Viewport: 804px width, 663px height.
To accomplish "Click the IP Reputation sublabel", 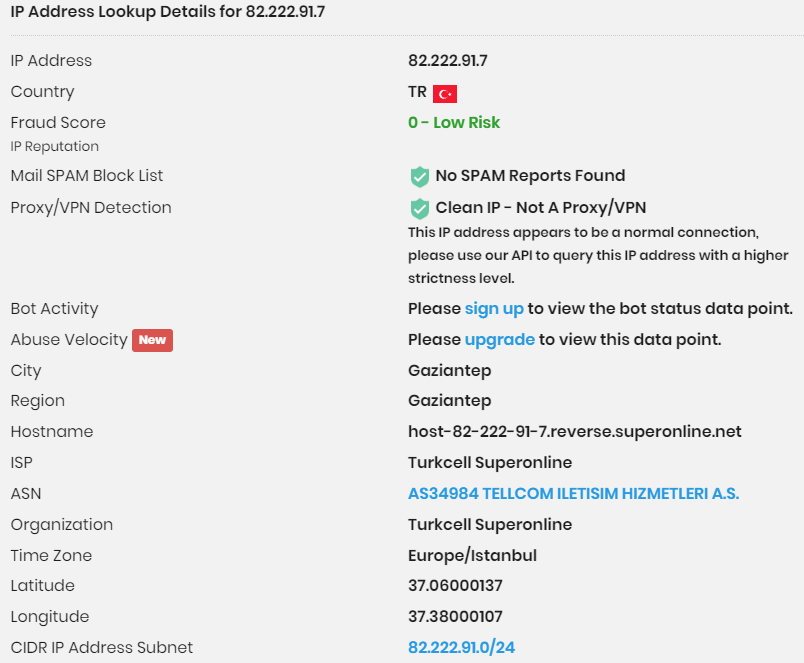I will pos(54,147).
